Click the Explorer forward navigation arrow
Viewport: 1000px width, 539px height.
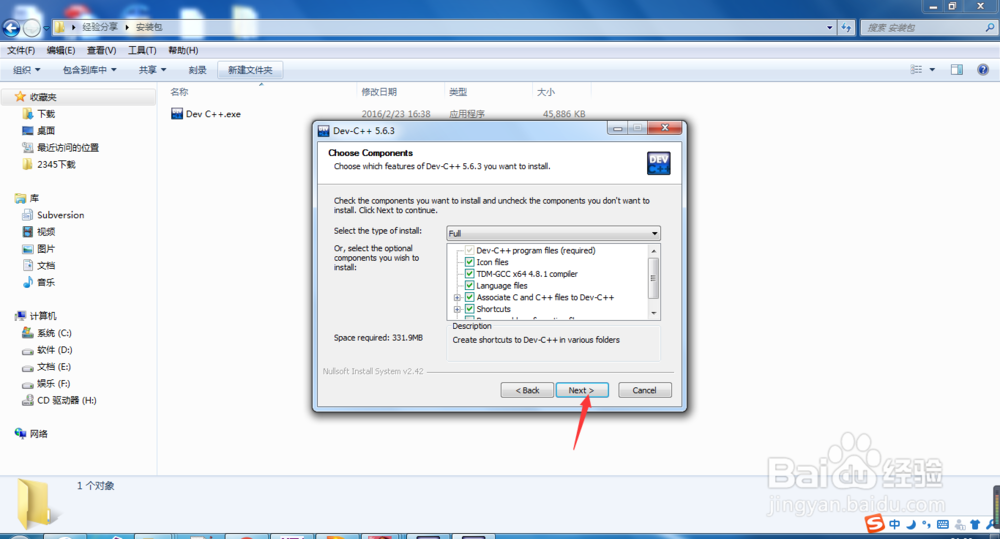pos(31,27)
